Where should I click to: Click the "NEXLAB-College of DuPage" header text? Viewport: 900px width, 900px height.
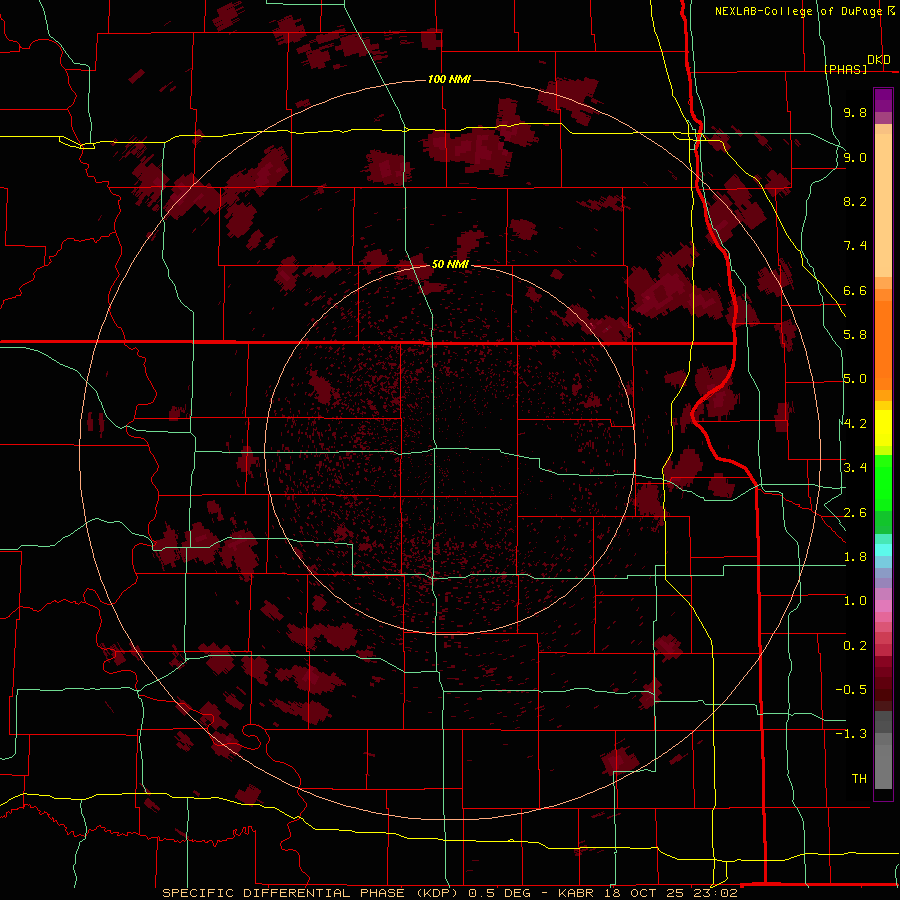[798, 11]
